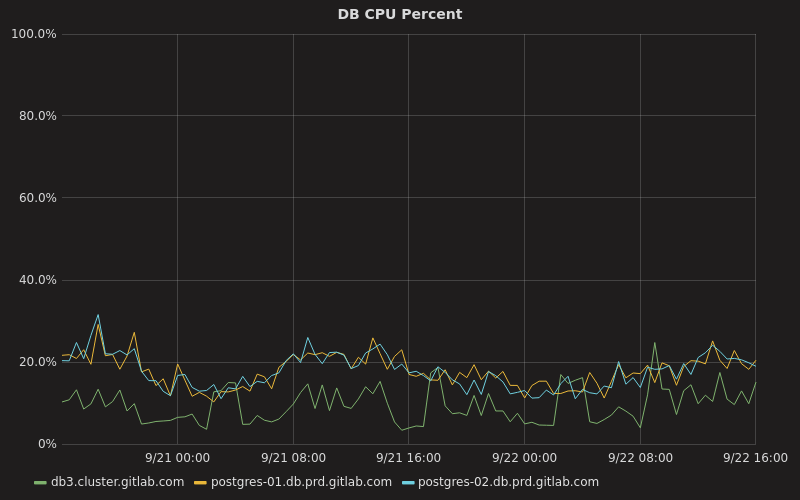The image size is (800, 500).
Task: Click the blue postgres-02 legend color swatch
Action: pyautogui.click(x=407, y=483)
